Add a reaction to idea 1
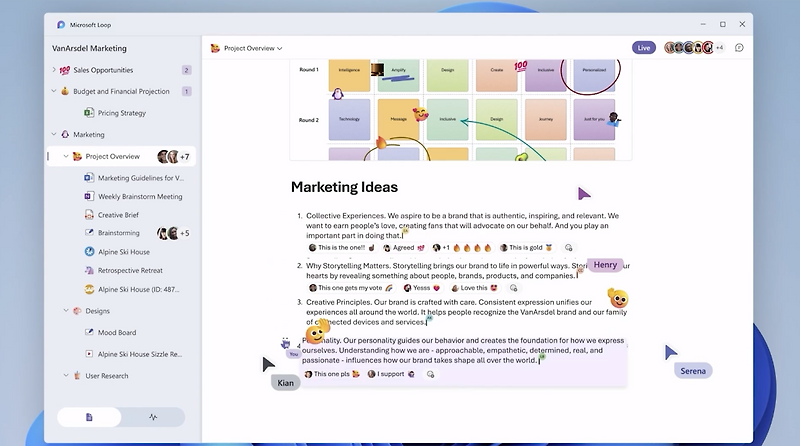800x446 pixels. (x=568, y=247)
